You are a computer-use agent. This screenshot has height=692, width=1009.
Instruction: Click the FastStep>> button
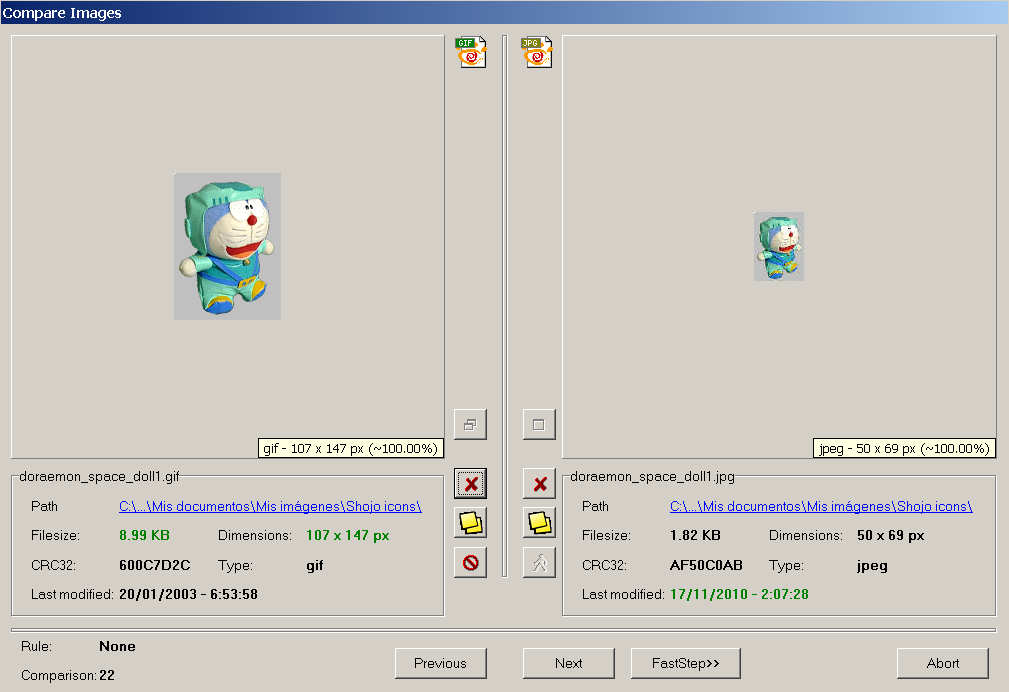click(x=685, y=663)
